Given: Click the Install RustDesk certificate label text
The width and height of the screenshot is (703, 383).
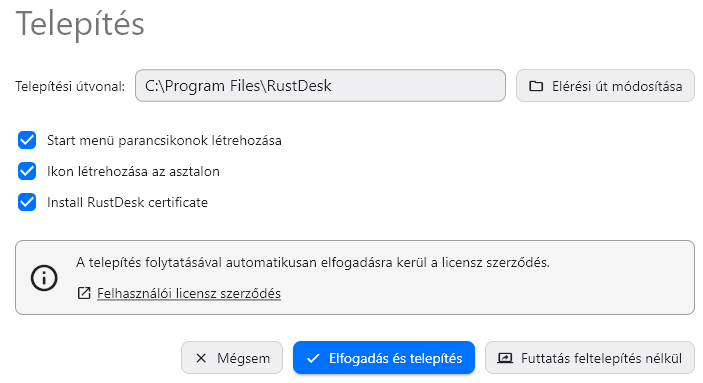Looking at the screenshot, I should point(127,202).
